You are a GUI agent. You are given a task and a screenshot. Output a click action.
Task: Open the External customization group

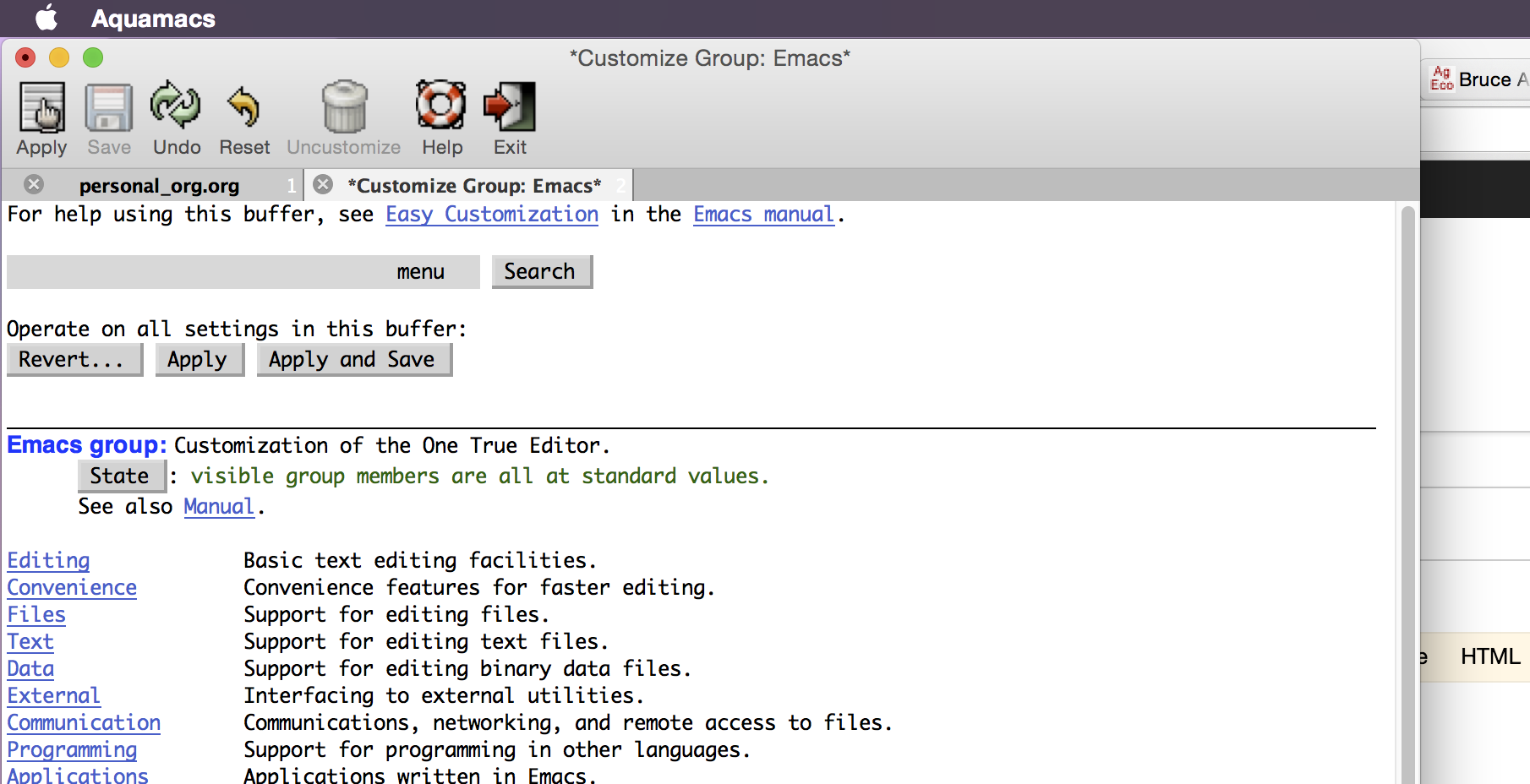[x=54, y=696]
